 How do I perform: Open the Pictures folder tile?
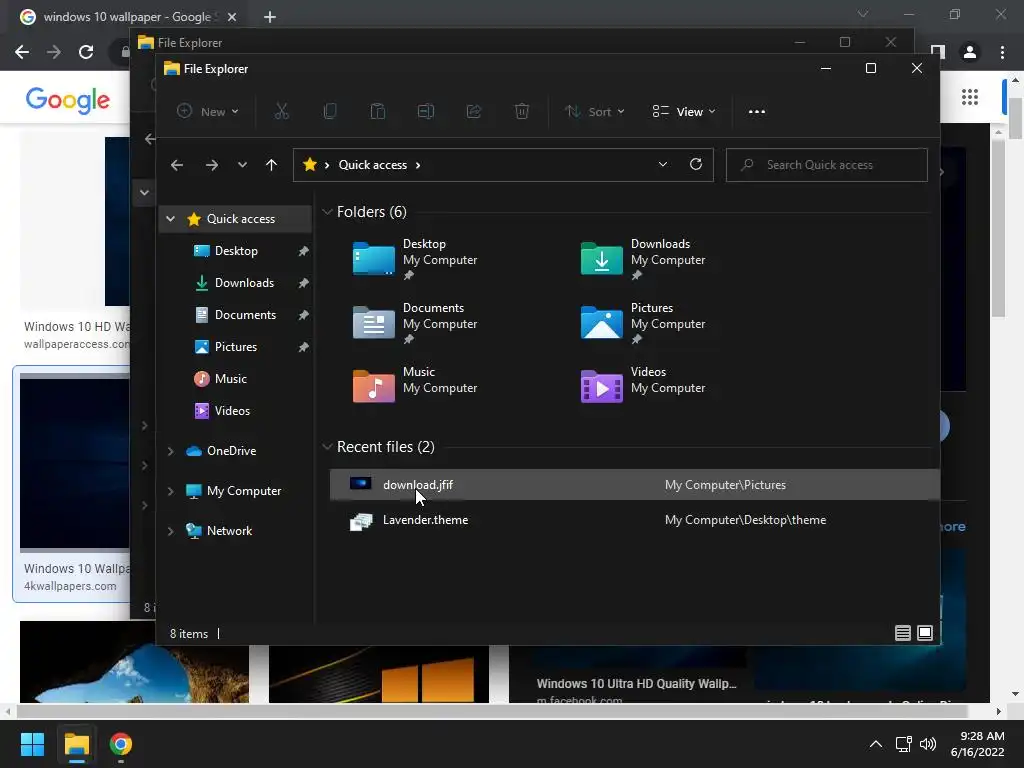point(643,323)
